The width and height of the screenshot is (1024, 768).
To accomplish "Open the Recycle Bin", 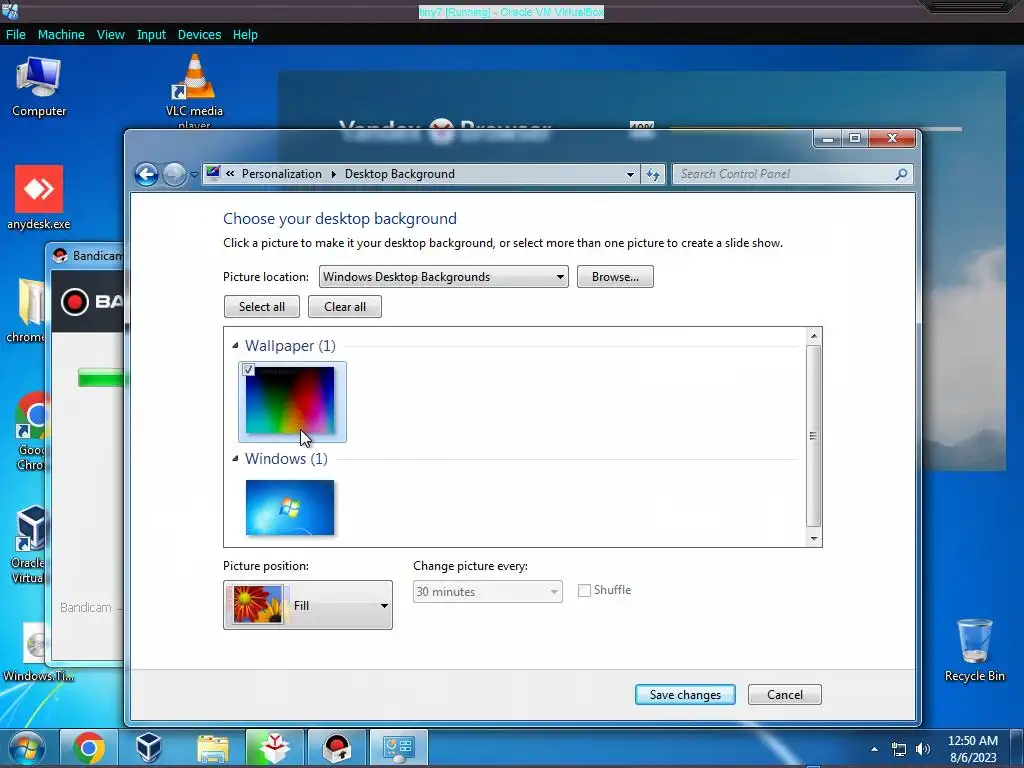I will 974,650.
